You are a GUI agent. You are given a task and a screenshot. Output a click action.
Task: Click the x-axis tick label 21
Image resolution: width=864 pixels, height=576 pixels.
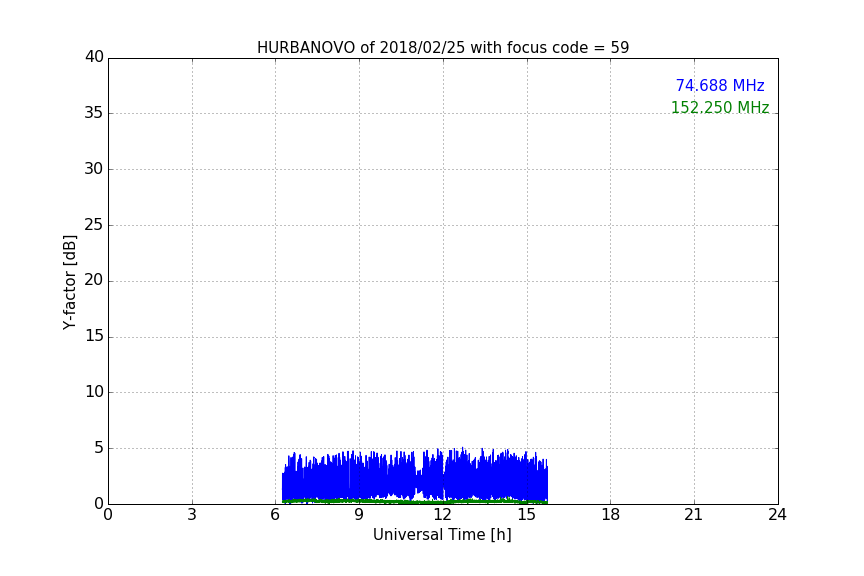(694, 515)
